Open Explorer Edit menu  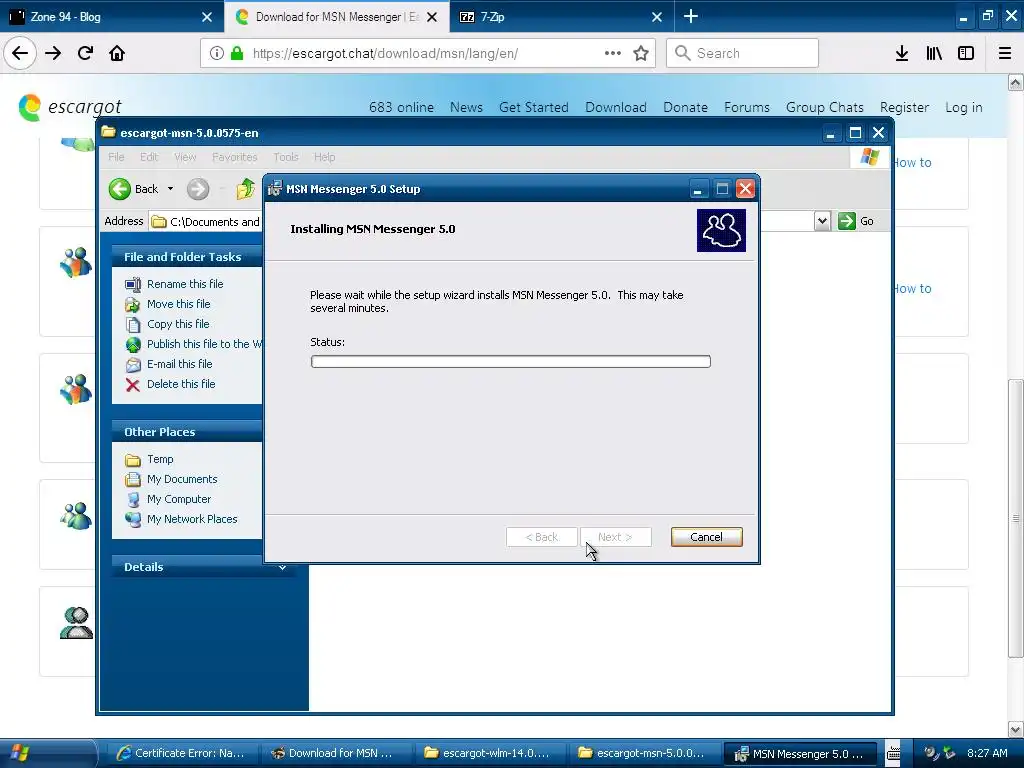(149, 157)
